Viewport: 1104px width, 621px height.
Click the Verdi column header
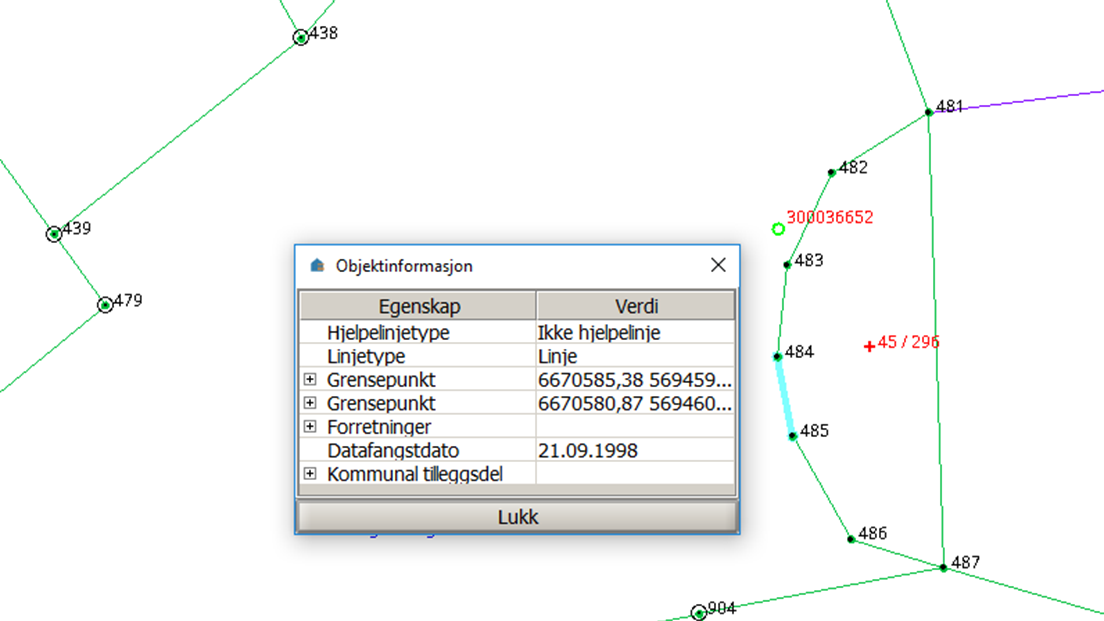(x=635, y=306)
